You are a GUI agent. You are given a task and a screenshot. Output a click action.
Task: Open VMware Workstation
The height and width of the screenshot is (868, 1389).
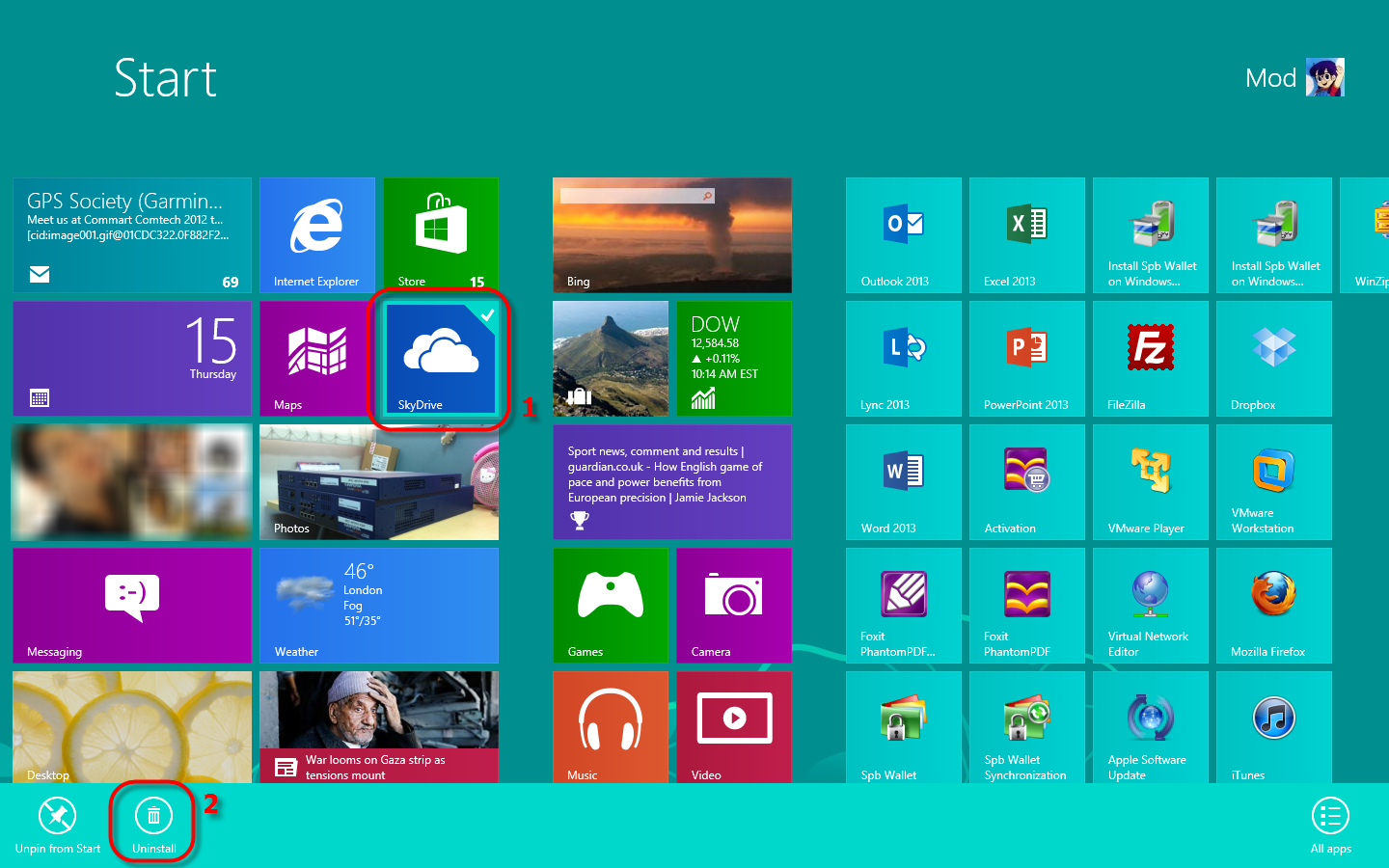[1274, 482]
